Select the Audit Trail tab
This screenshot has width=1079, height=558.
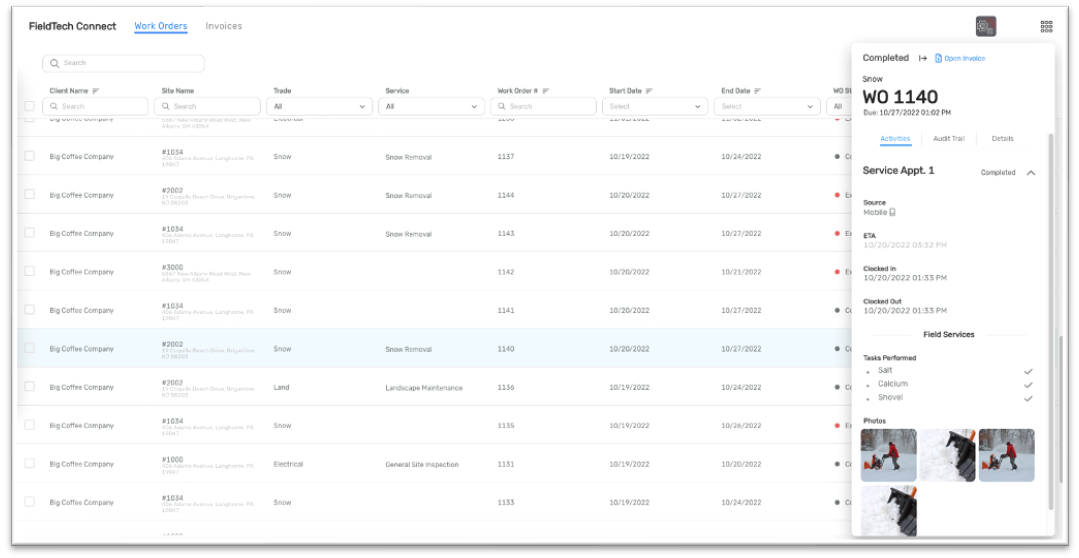(948, 138)
